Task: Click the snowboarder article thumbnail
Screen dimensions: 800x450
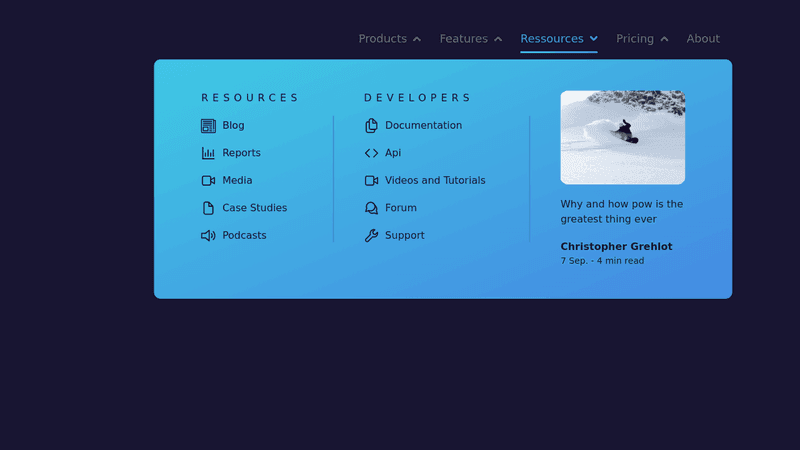Action: coord(622,137)
